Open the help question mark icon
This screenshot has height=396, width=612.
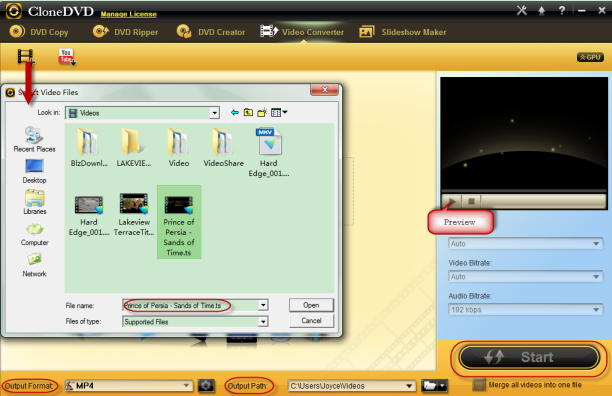click(562, 11)
